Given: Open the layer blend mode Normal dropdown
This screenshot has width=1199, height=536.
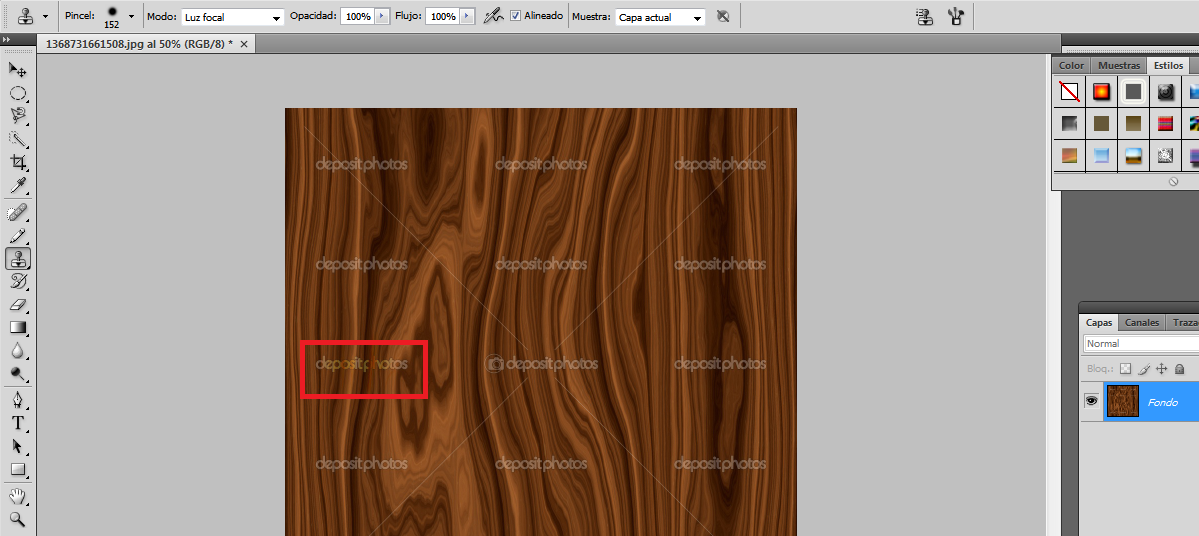Looking at the screenshot, I should coord(1141,343).
